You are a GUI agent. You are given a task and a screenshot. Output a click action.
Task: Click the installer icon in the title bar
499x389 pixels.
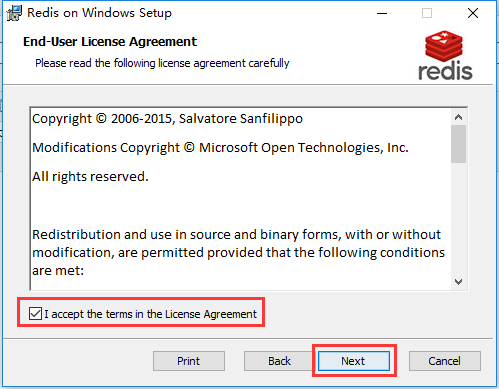(14, 13)
